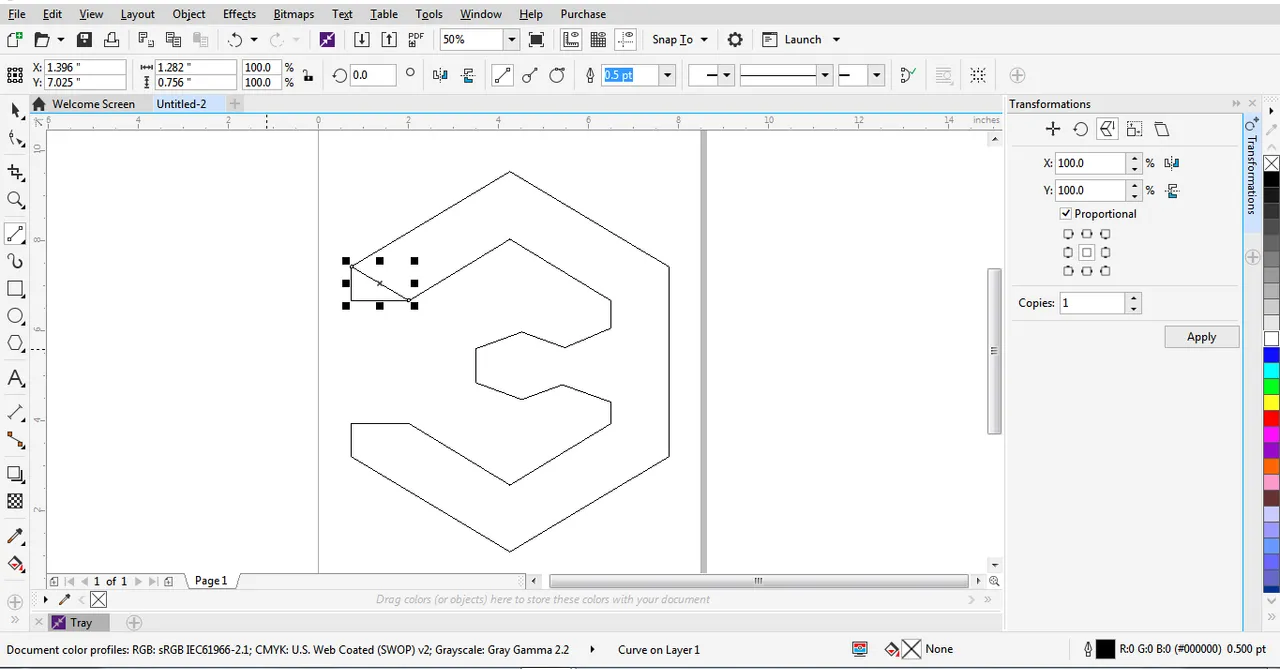Viewport: 1280px width, 669px height.
Task: Expand the Open file dropdown arrow
Action: point(61,40)
